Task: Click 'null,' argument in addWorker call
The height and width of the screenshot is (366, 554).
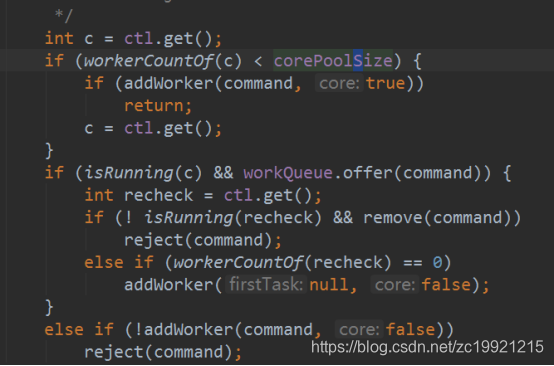Action: tap(333, 284)
